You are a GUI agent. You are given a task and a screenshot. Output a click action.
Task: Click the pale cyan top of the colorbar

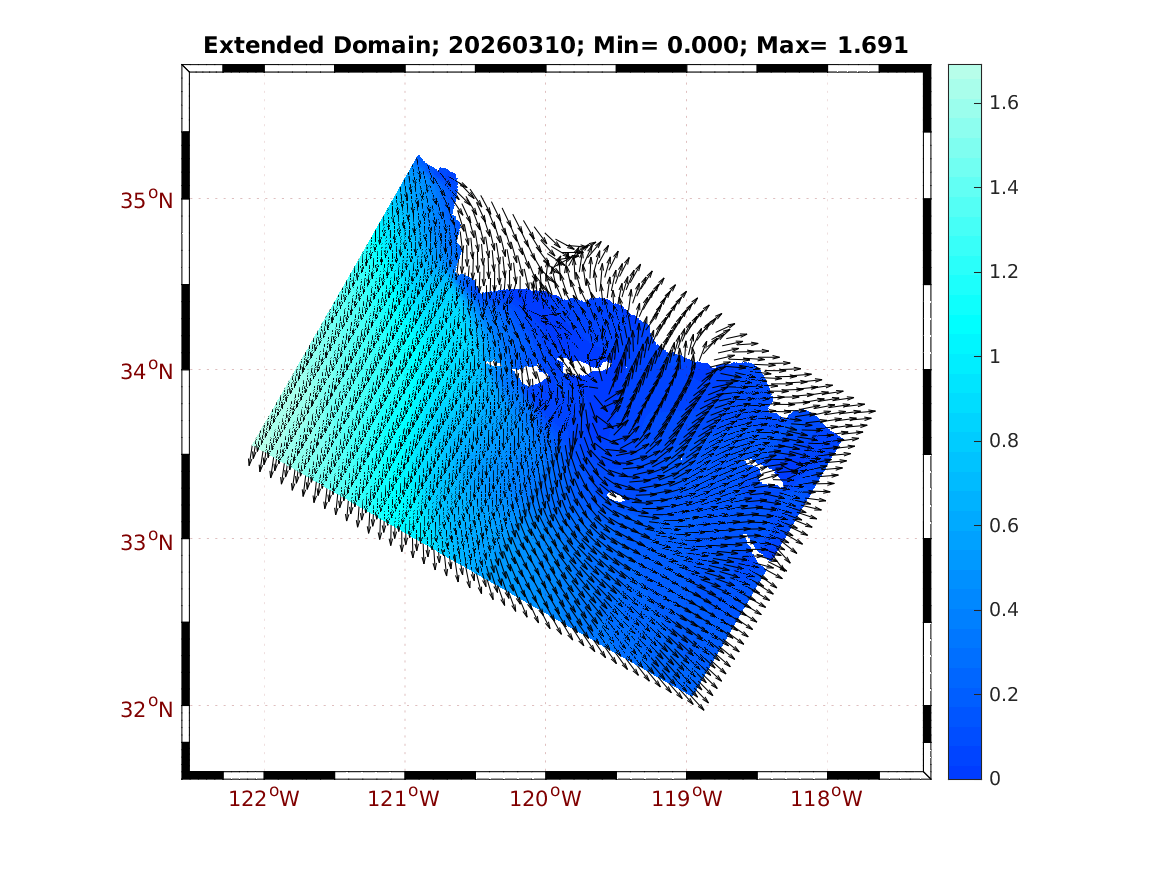click(x=964, y=74)
